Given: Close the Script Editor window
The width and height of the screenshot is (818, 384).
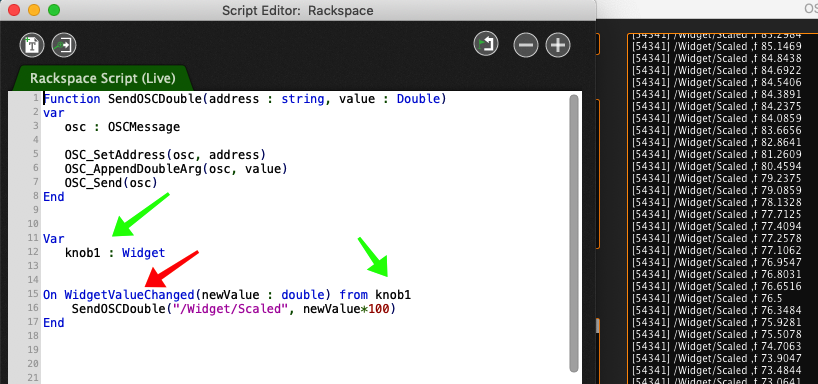Looking at the screenshot, I should click(x=14, y=10).
